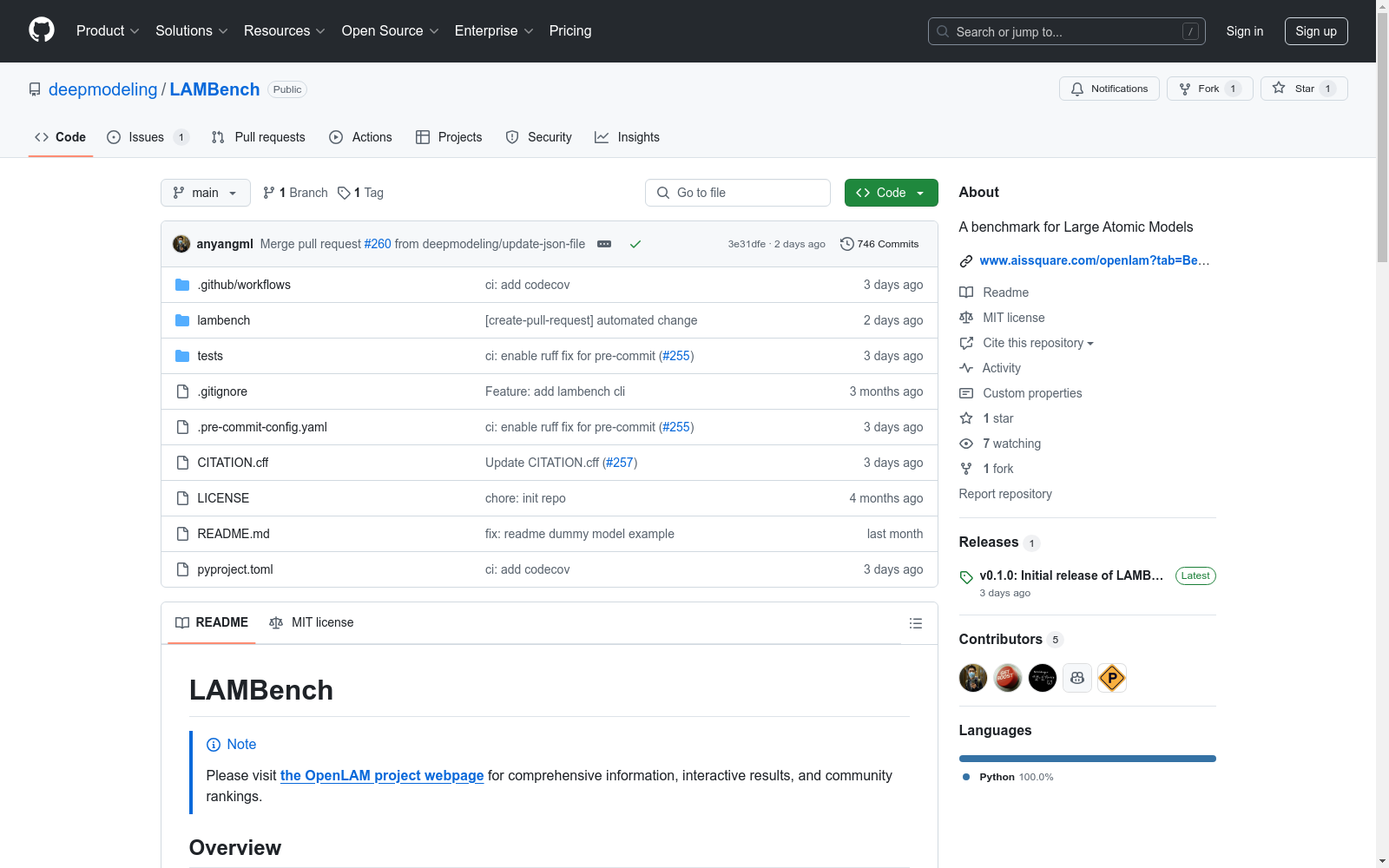Click the .gitignore file icon
The image size is (1389, 868).
182,391
